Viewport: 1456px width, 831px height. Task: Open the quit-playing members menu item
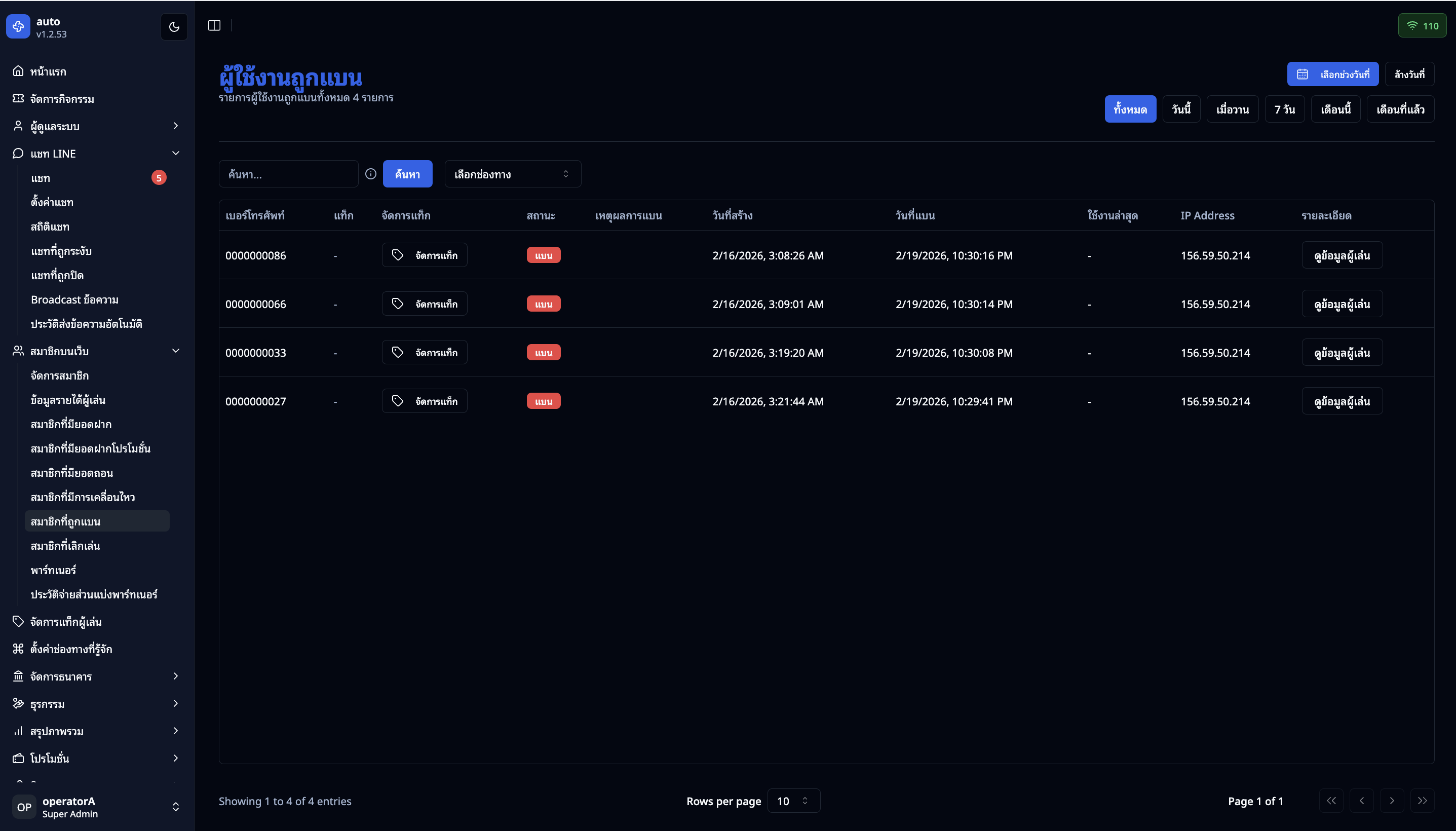[65, 546]
